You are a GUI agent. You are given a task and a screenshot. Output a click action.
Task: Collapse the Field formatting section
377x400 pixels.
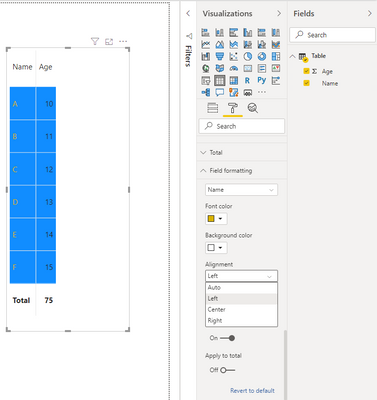tap(242, 171)
